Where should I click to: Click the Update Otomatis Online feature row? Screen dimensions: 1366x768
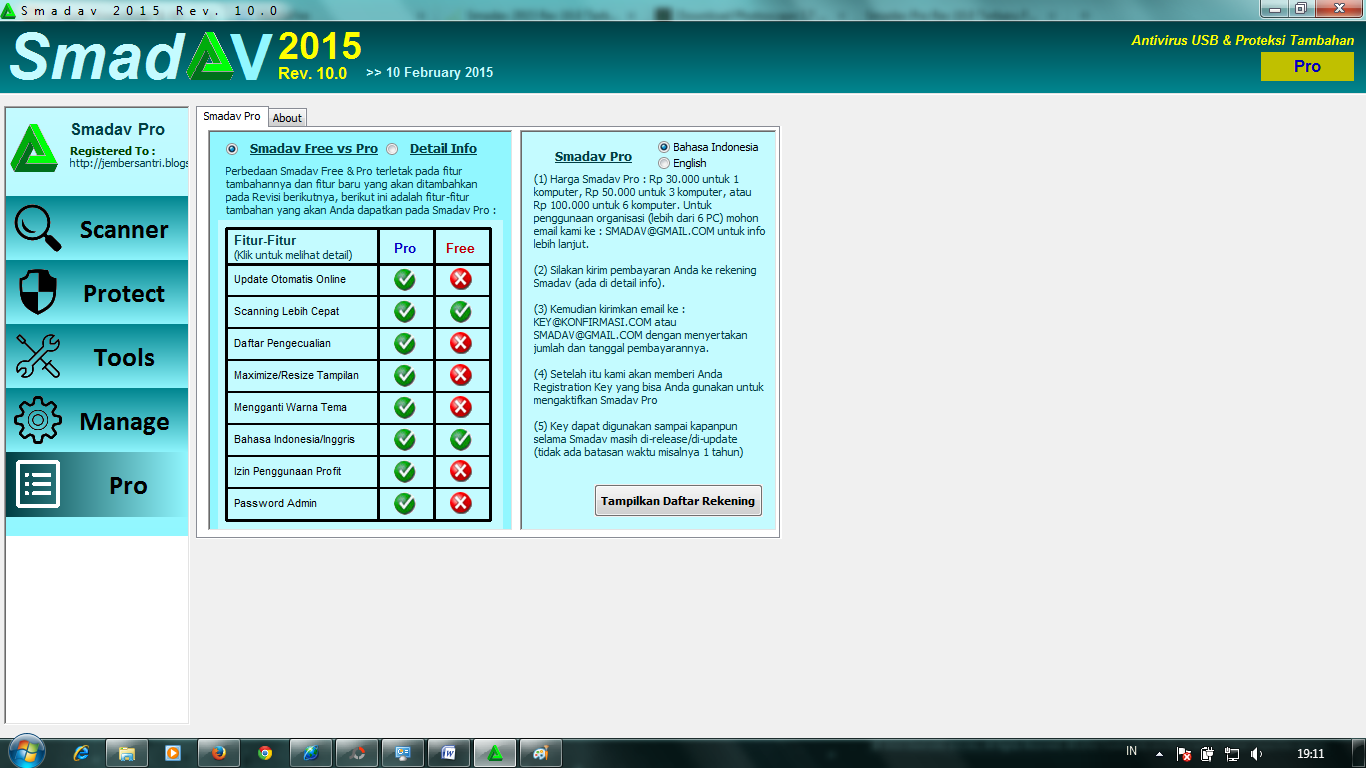pos(302,279)
